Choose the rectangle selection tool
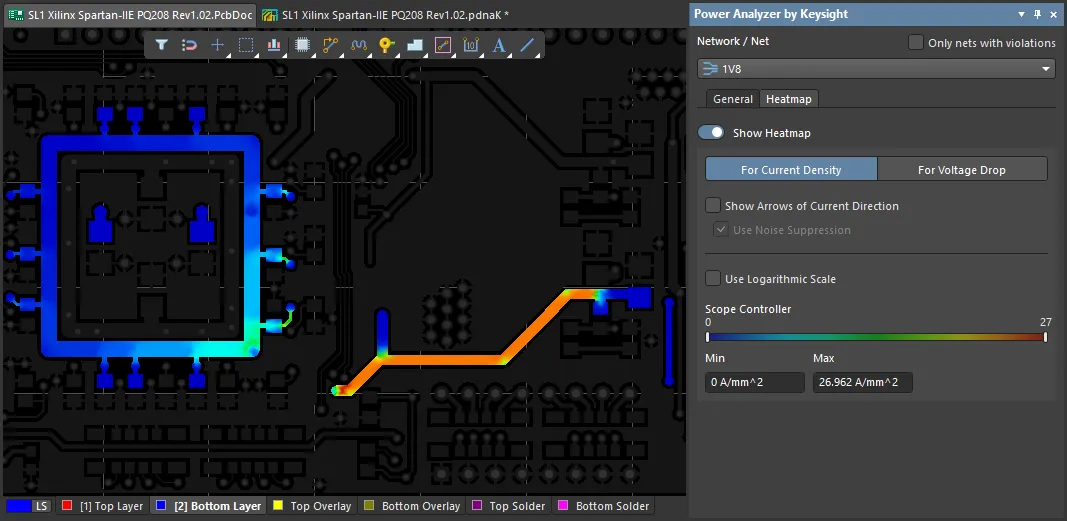1067x521 pixels. (x=246, y=45)
